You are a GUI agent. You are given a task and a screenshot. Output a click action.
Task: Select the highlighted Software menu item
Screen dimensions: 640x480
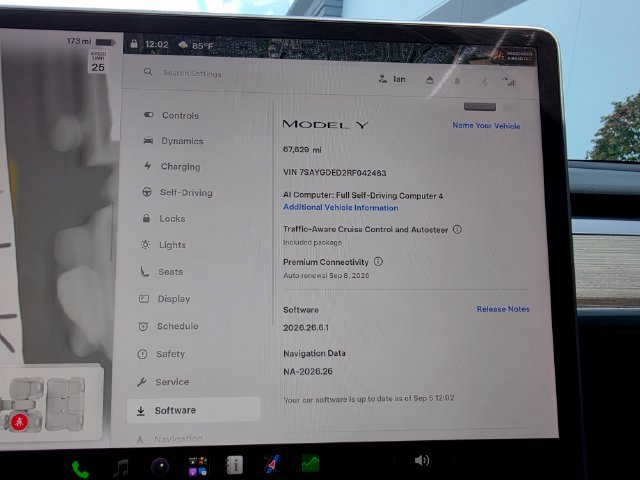point(193,410)
